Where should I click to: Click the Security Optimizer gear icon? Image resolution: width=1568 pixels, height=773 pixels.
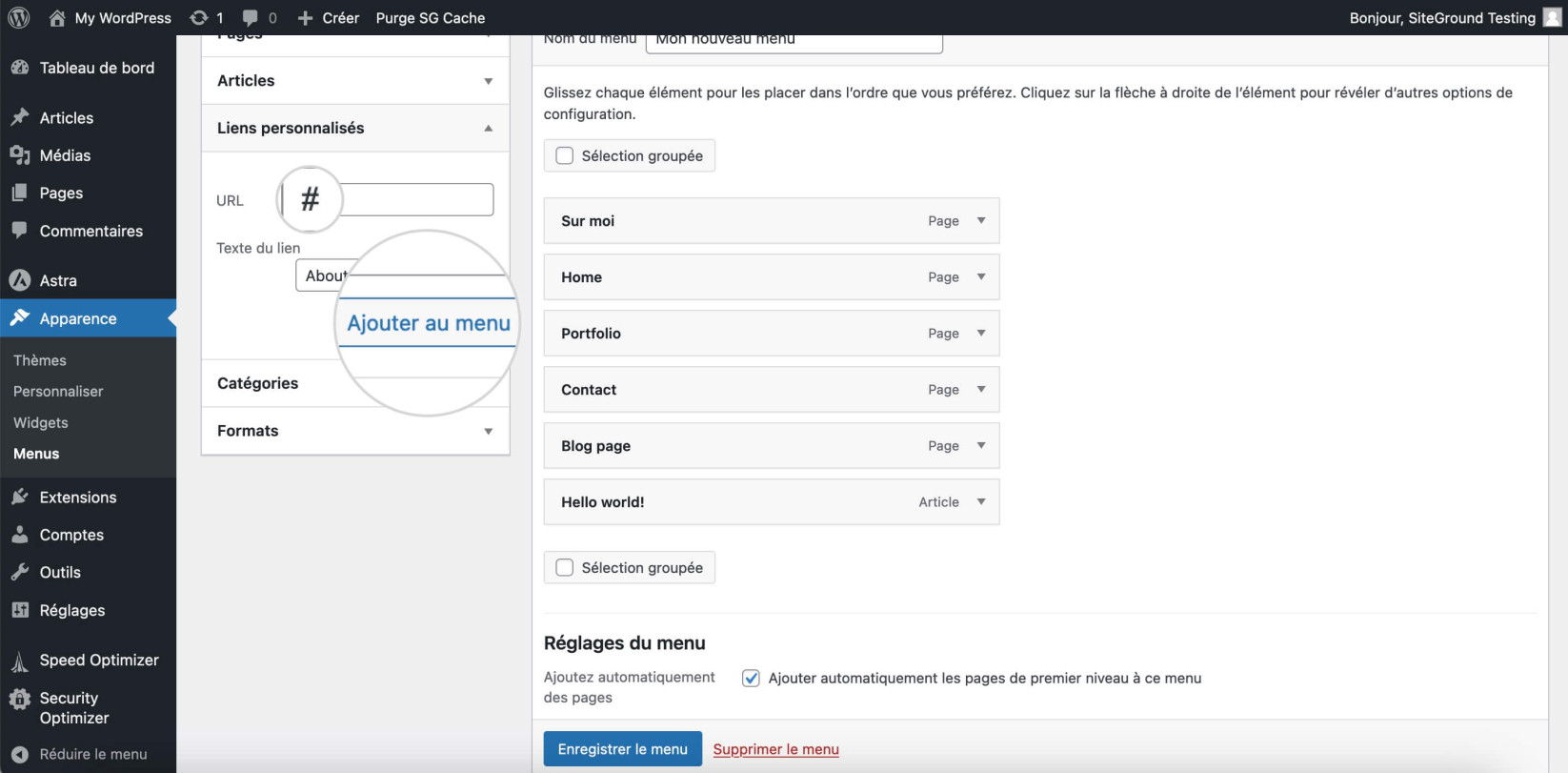click(x=19, y=699)
